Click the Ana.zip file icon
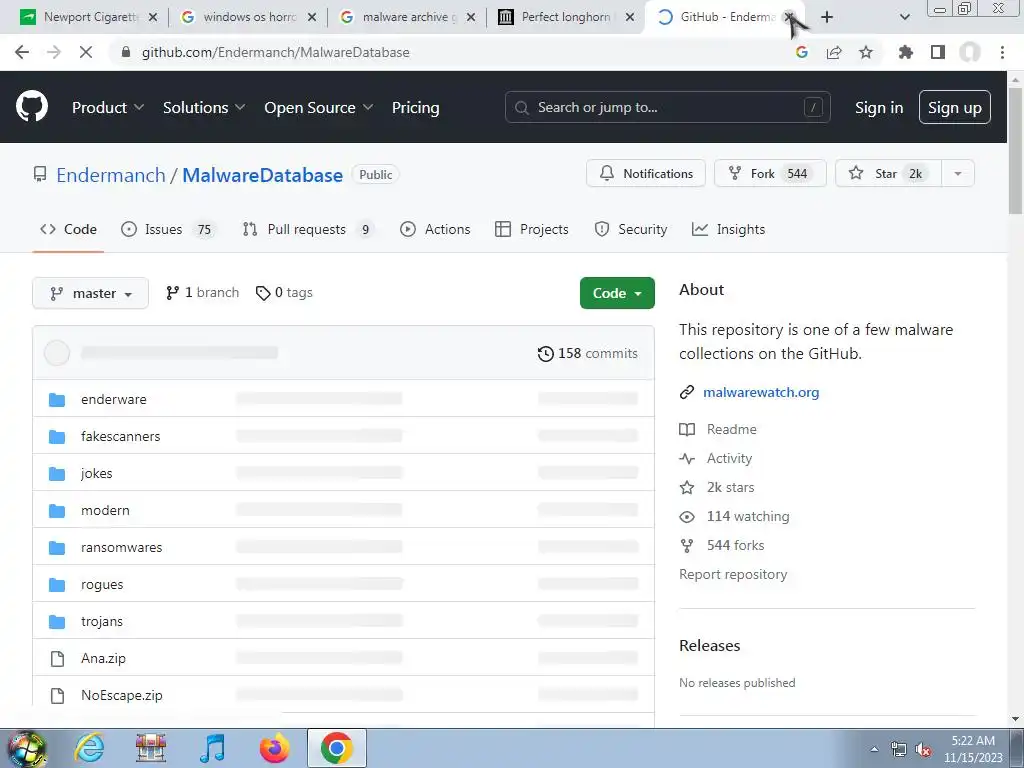The height and width of the screenshot is (768, 1024). click(57, 659)
